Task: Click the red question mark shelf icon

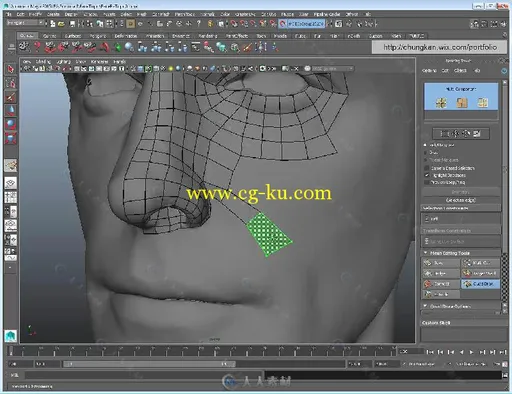Action: click(x=37, y=47)
